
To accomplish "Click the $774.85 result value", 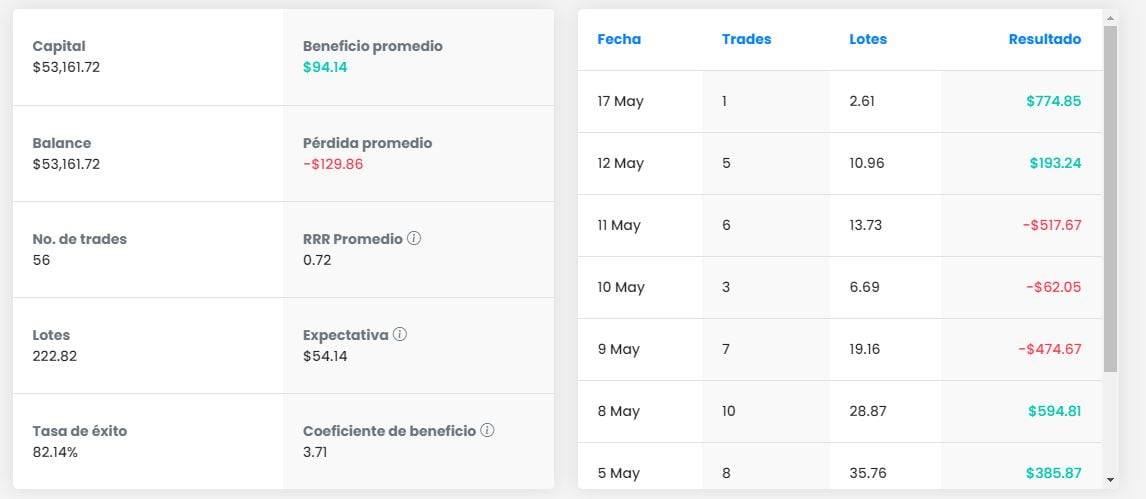I will pos(1053,101).
